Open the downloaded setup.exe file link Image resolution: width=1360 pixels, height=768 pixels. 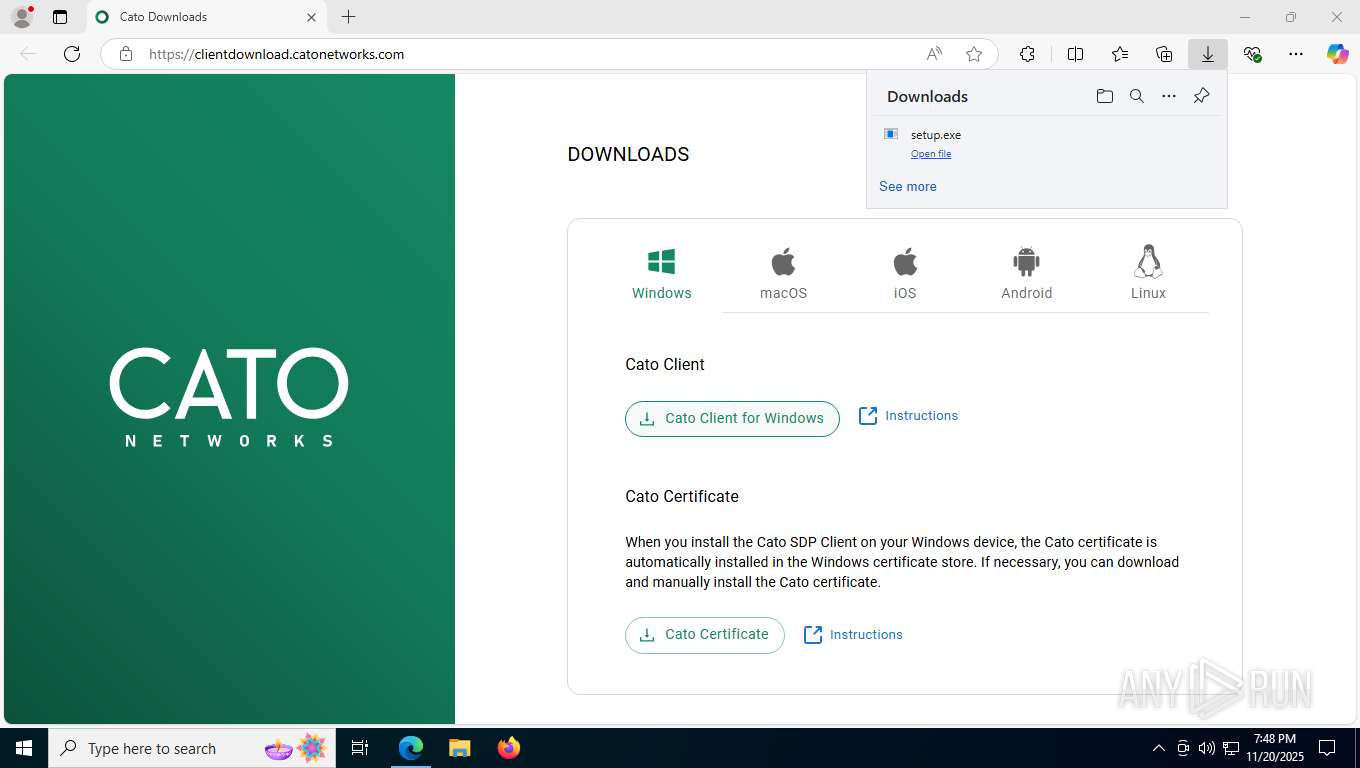(x=931, y=154)
